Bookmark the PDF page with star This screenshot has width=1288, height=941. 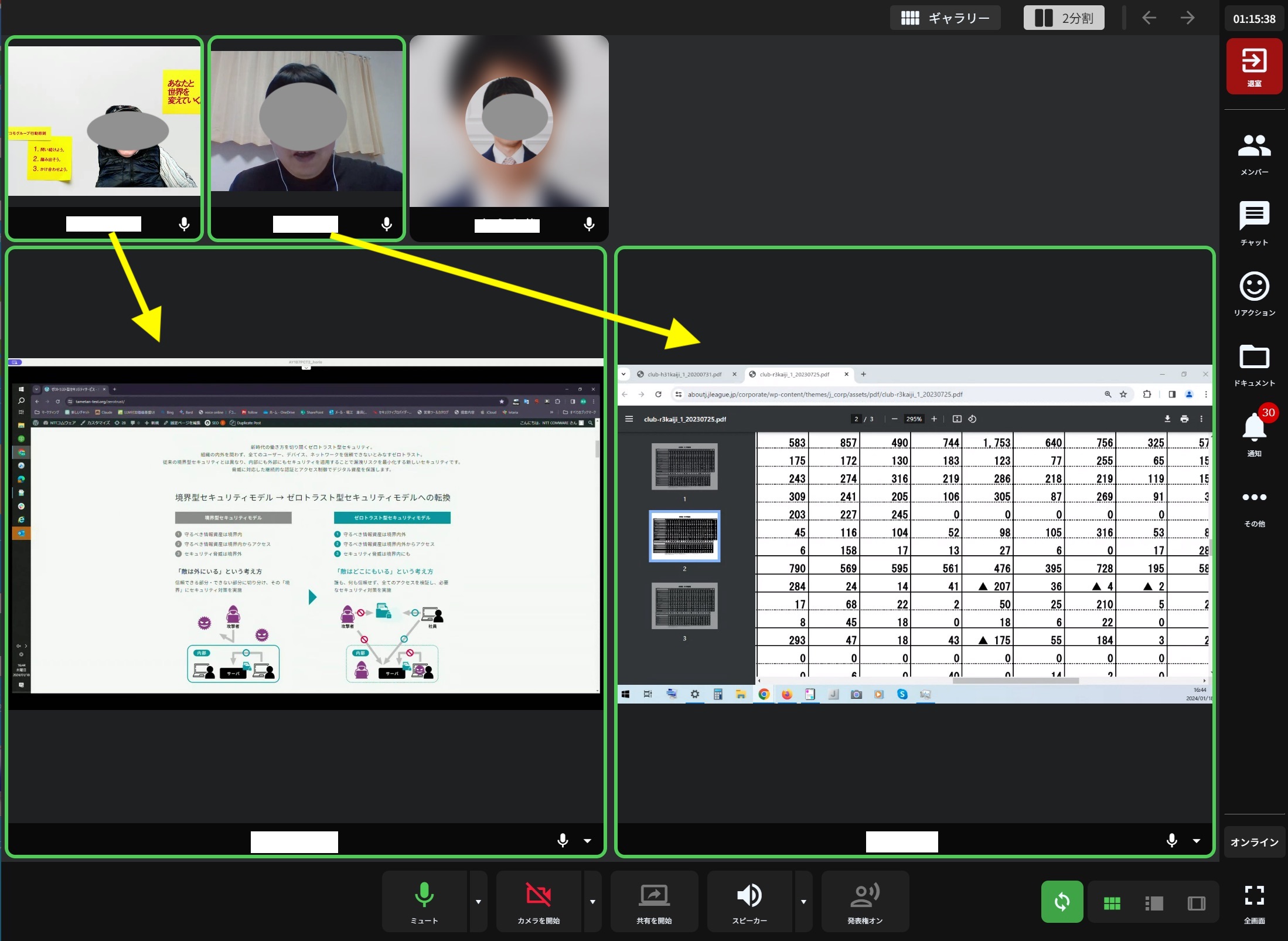[x=1123, y=395]
